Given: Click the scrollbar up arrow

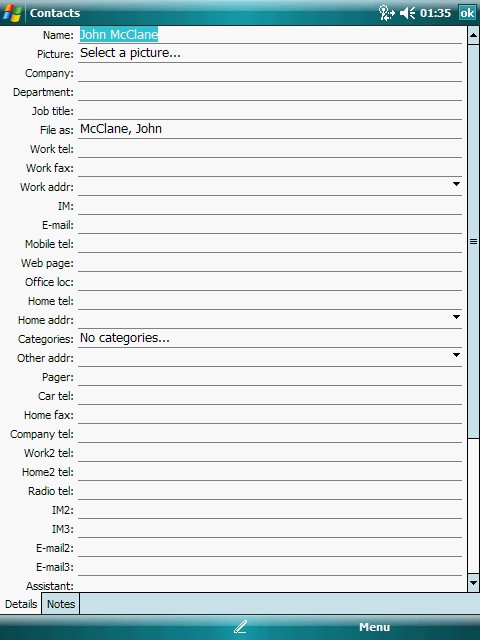Looking at the screenshot, I should click(x=473, y=36).
